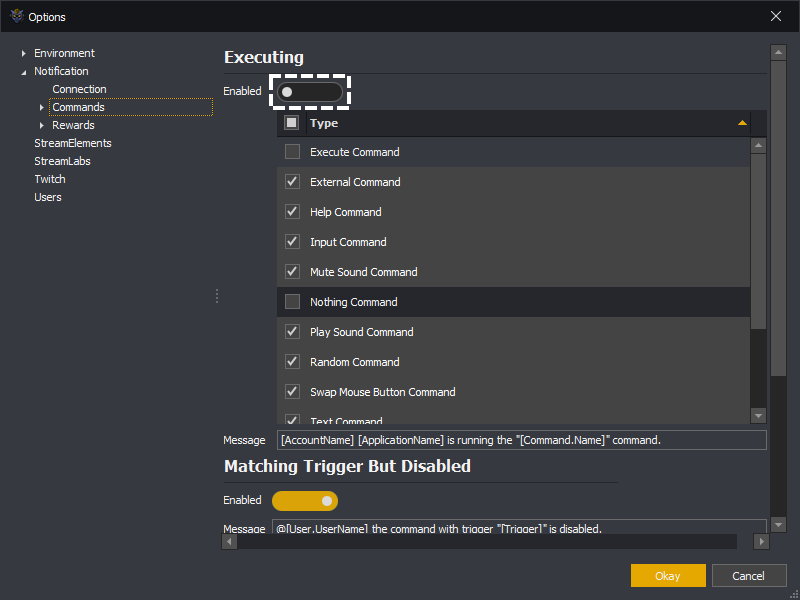
Task: Click the Executing Message input field
Action: 521,440
